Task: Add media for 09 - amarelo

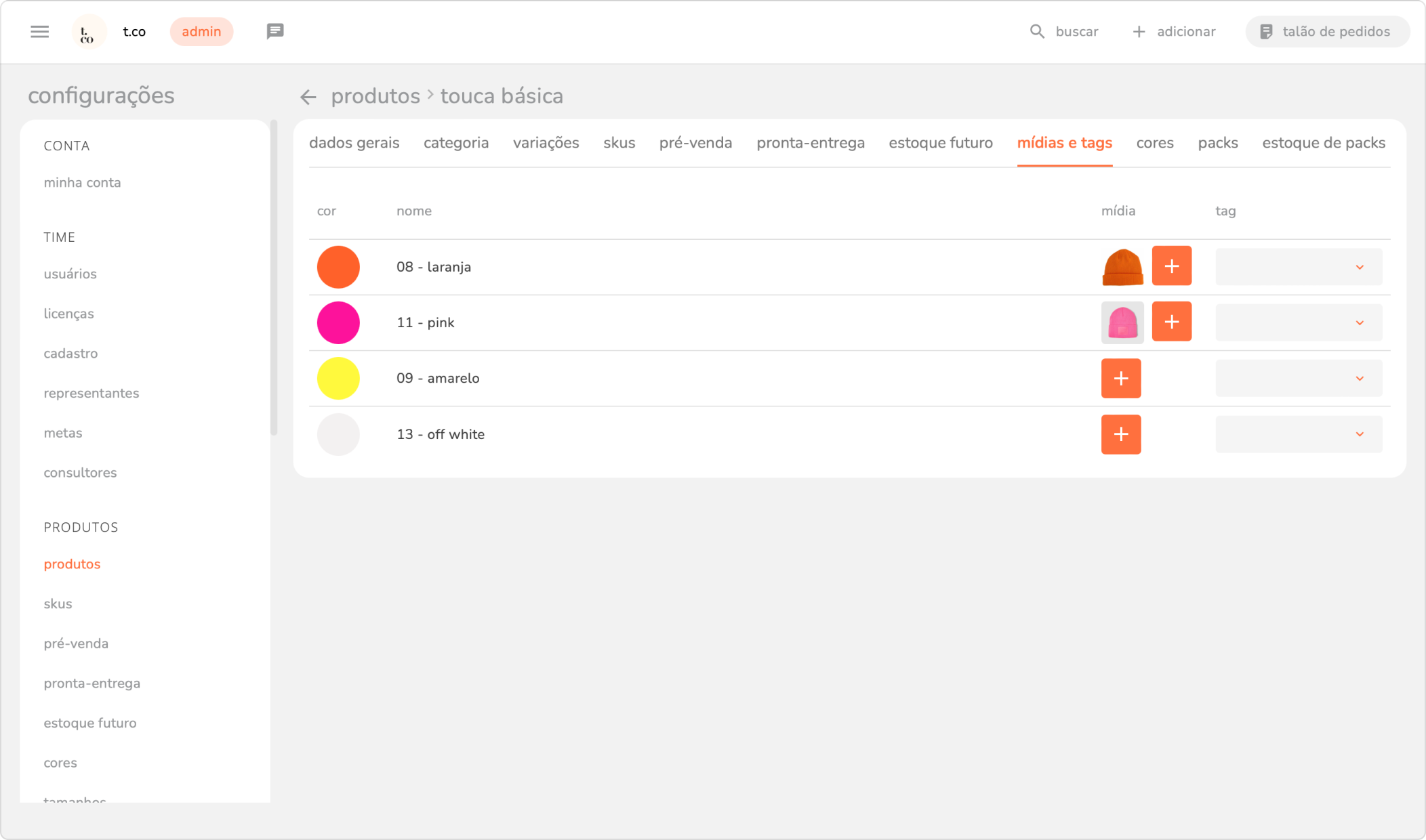Action: pos(1121,378)
